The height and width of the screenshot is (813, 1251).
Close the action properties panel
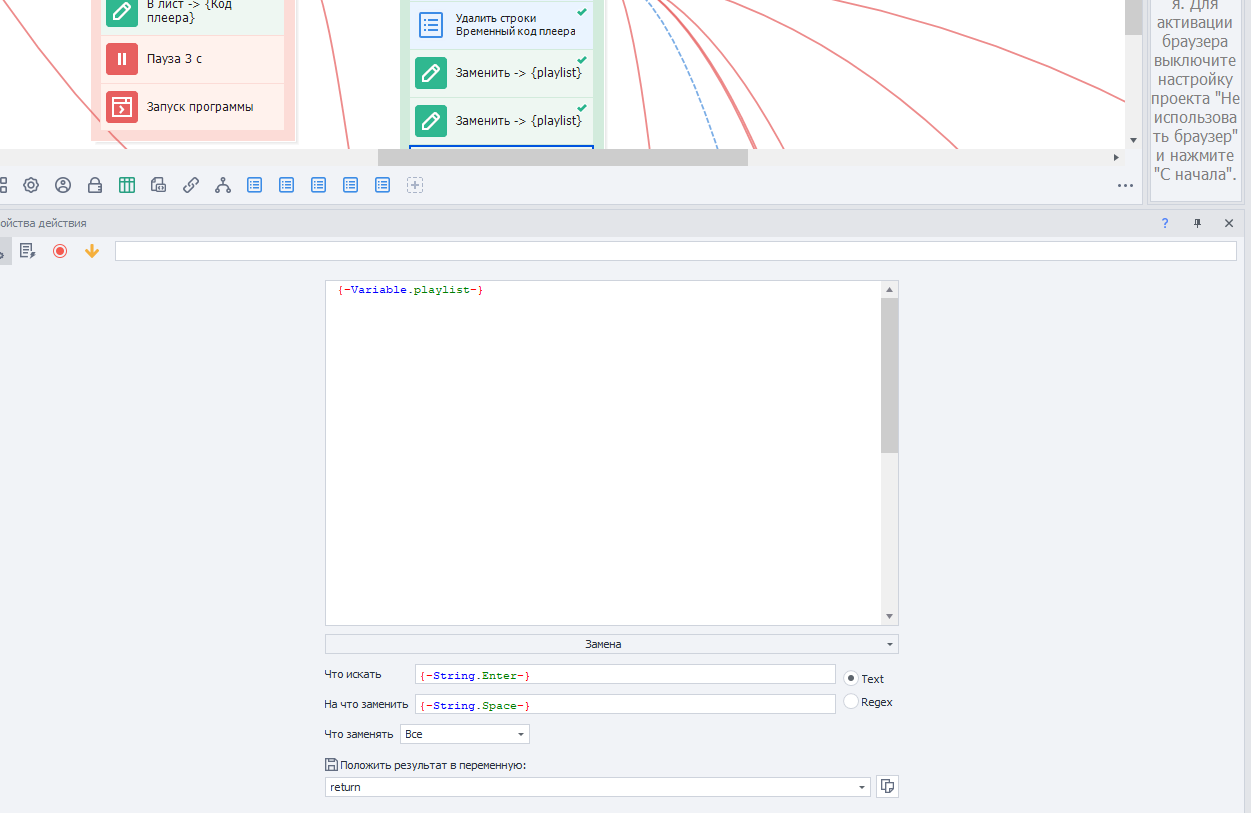(x=1229, y=223)
